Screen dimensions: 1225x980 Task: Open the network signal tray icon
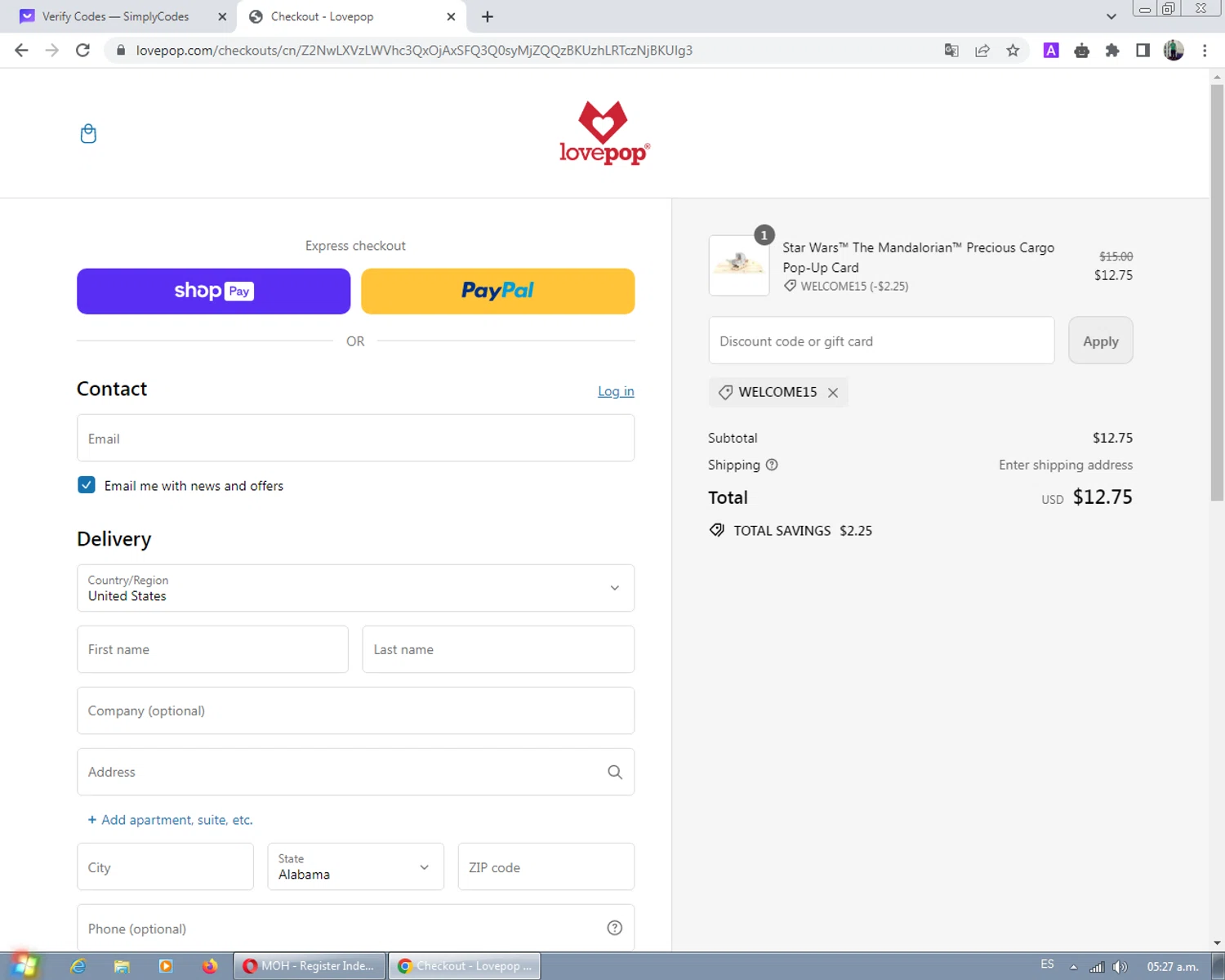click(x=1097, y=967)
